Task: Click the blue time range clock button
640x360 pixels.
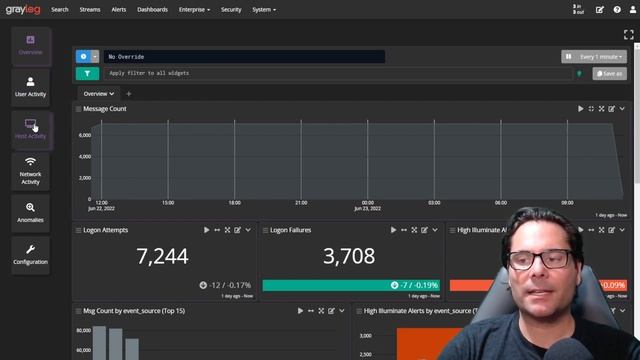Action: pos(83,56)
